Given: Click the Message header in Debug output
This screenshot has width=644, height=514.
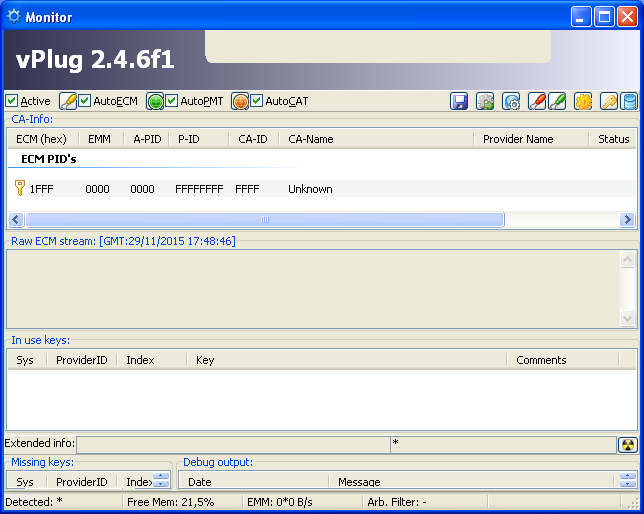Looking at the screenshot, I should 472,482.
